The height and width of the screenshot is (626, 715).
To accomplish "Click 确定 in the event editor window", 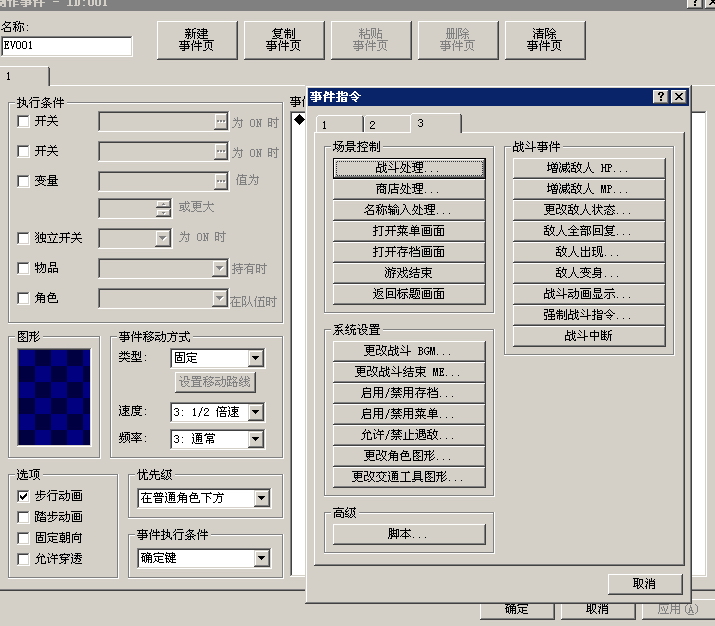I will [x=517, y=610].
